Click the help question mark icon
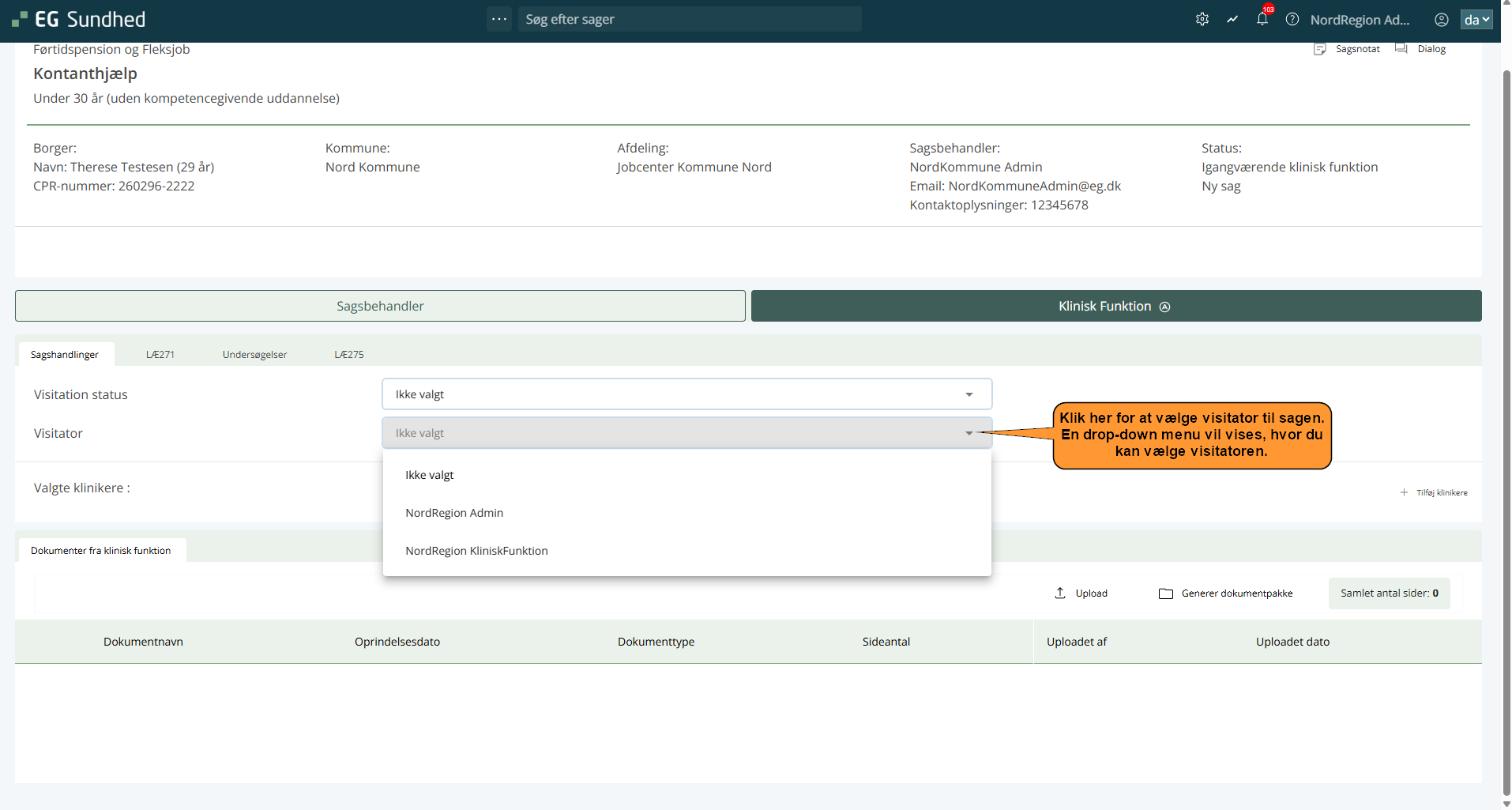Screen dimensions: 1512x810 (1292, 20)
